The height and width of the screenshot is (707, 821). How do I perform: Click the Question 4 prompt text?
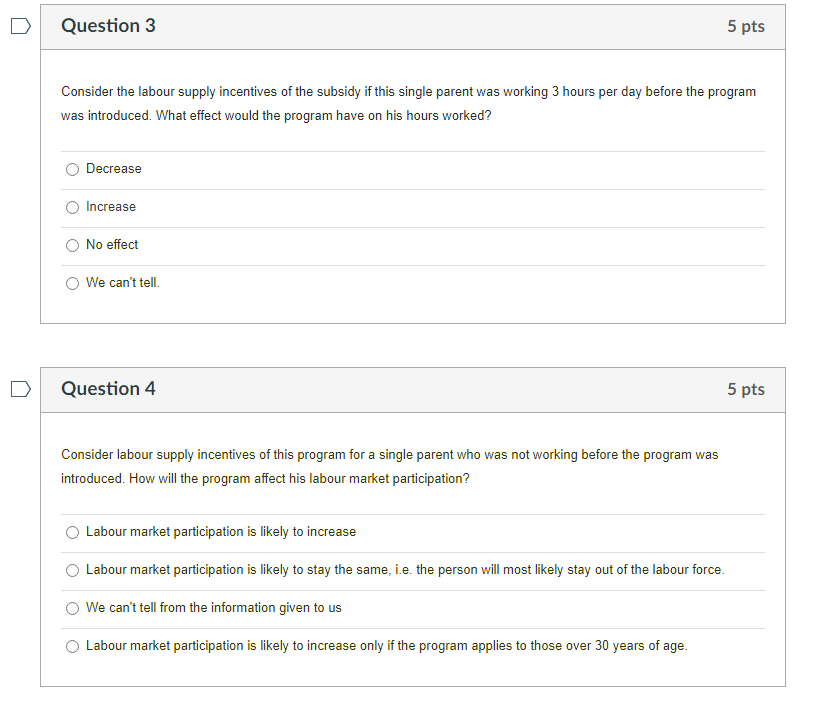tap(390, 466)
